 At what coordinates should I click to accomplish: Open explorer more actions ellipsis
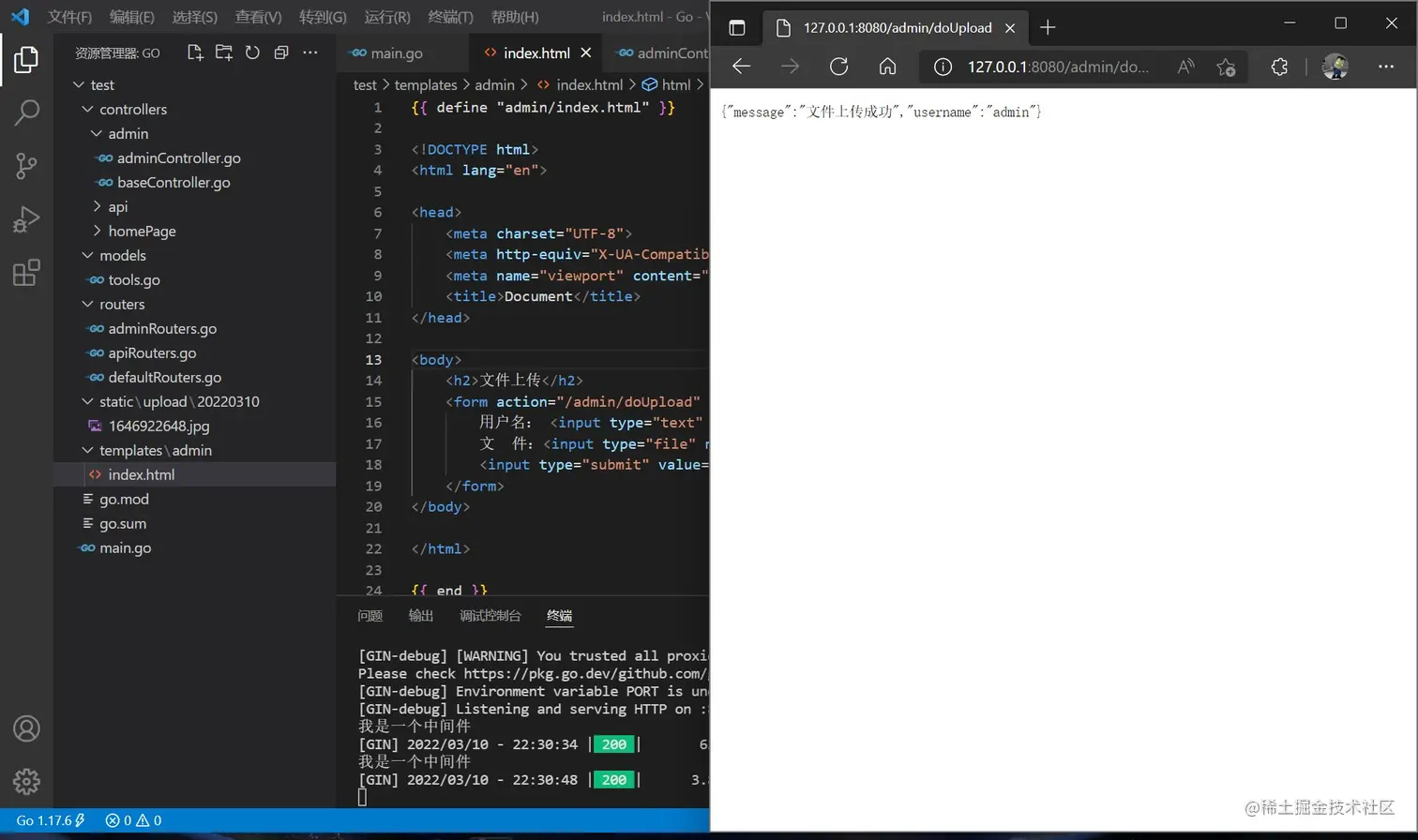(x=310, y=52)
